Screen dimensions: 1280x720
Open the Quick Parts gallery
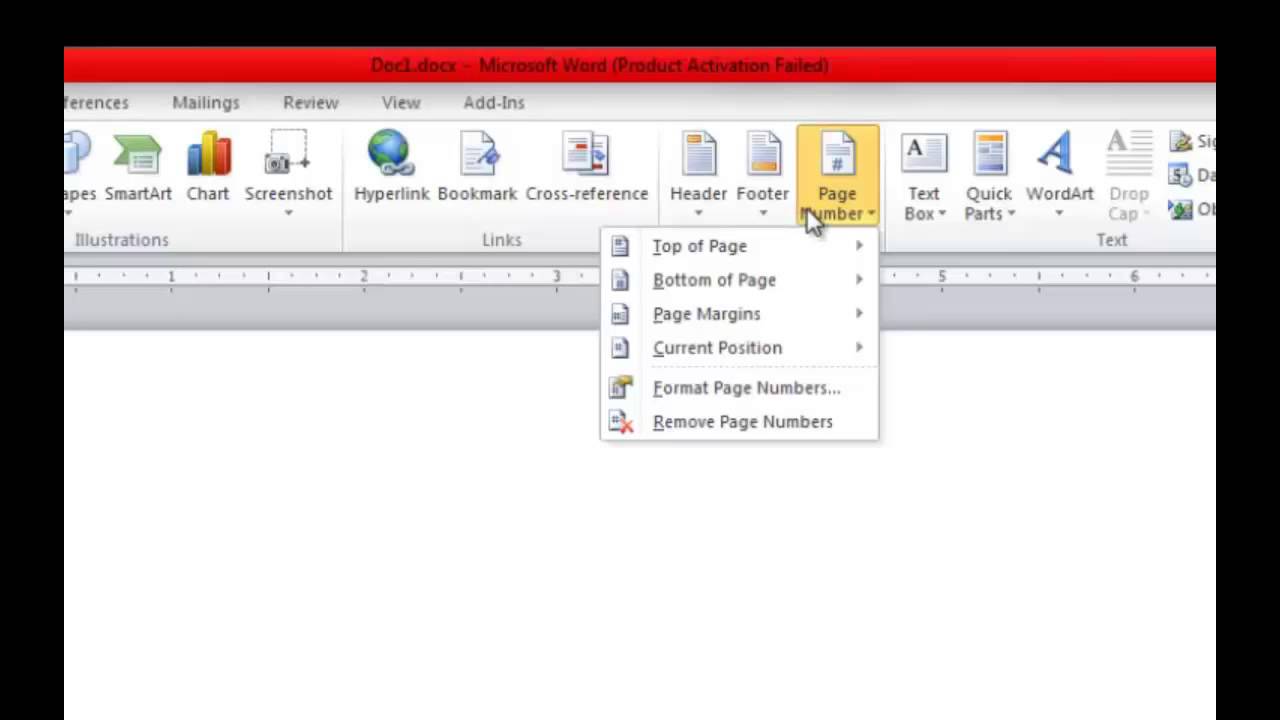tap(989, 175)
